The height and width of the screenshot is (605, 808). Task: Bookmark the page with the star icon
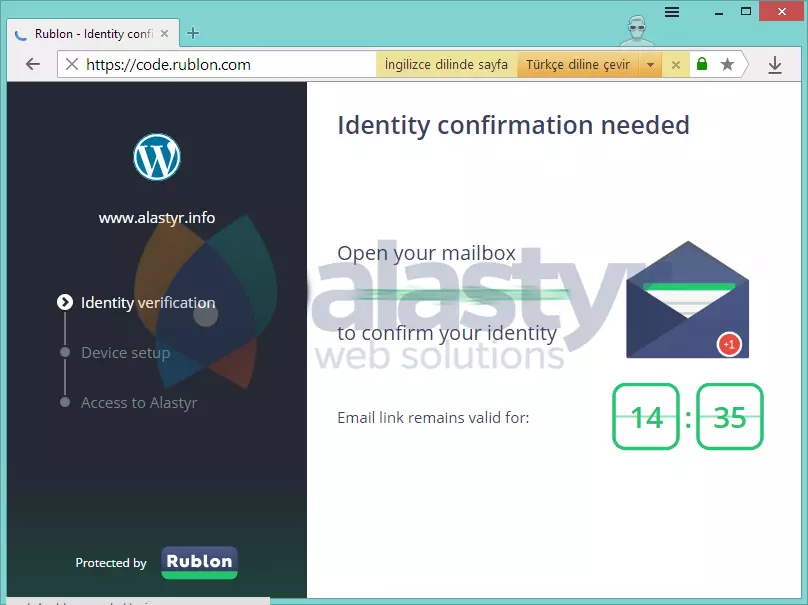pyautogui.click(x=727, y=64)
